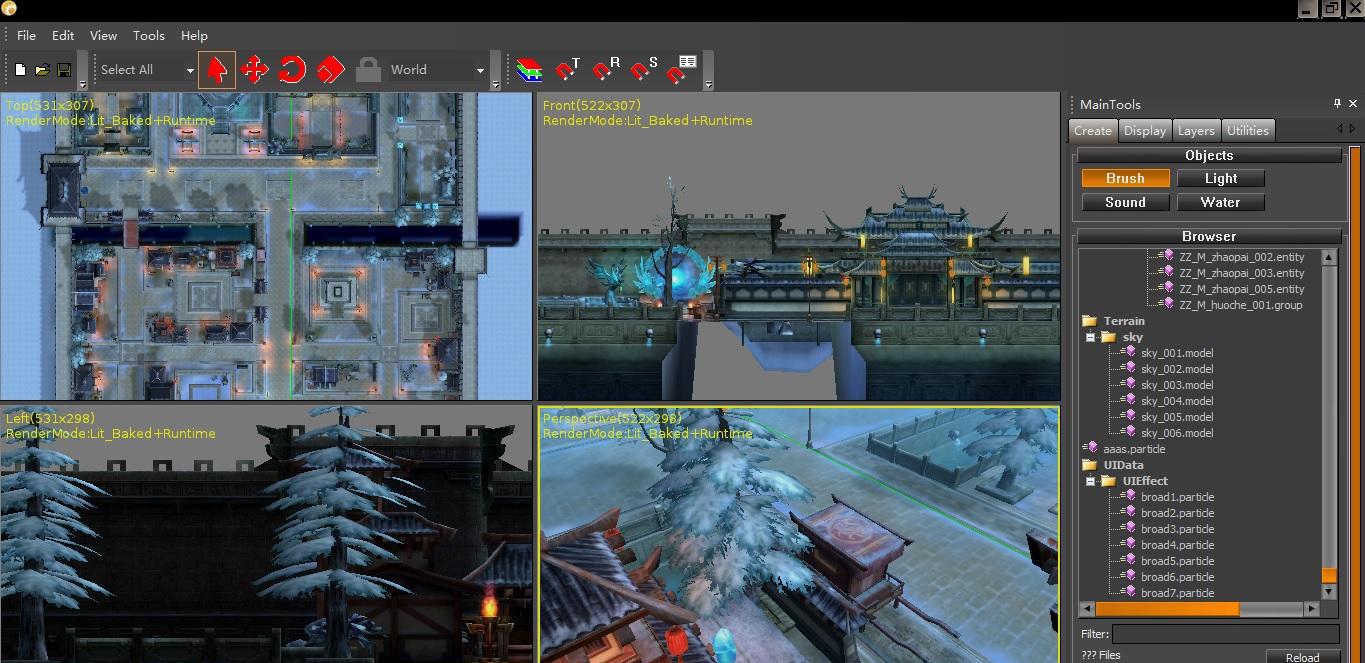Pin the MainTools panel

tap(1337, 103)
